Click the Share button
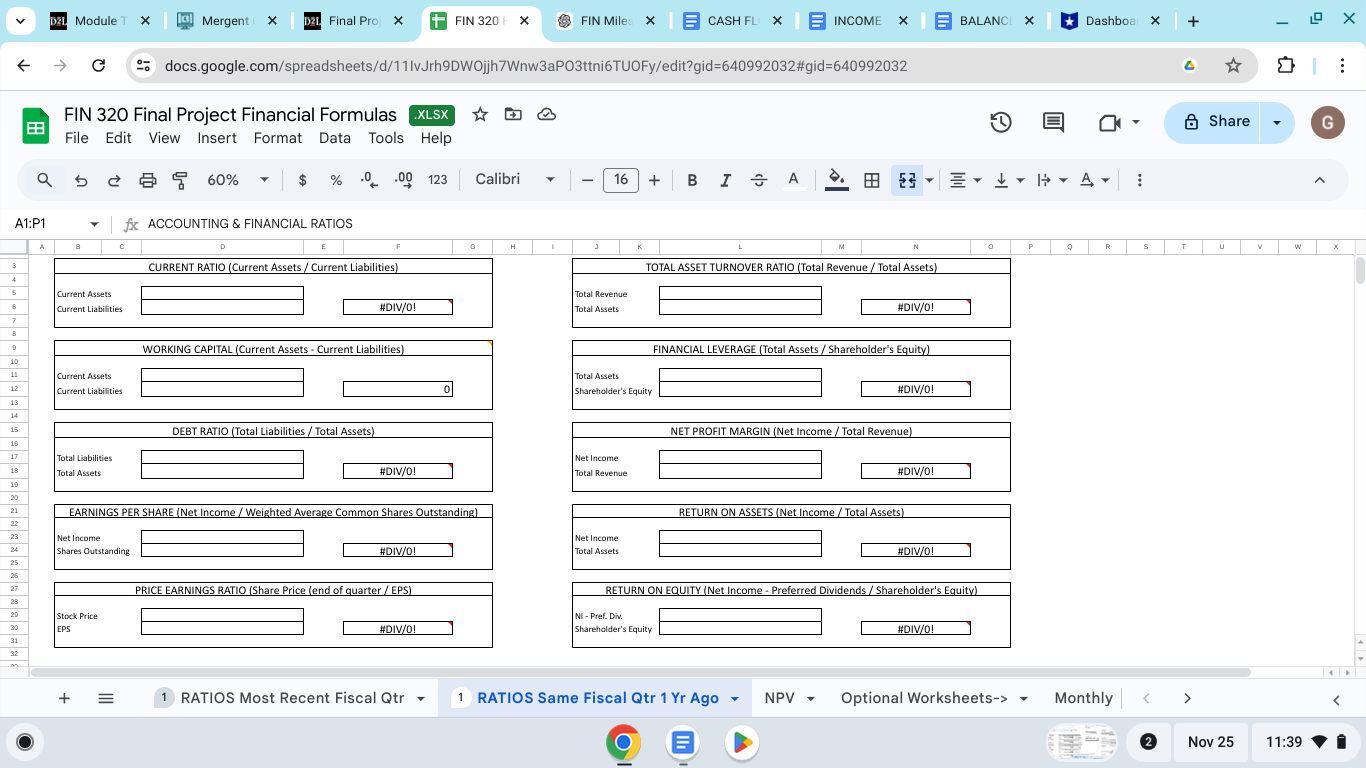 [x=1213, y=122]
